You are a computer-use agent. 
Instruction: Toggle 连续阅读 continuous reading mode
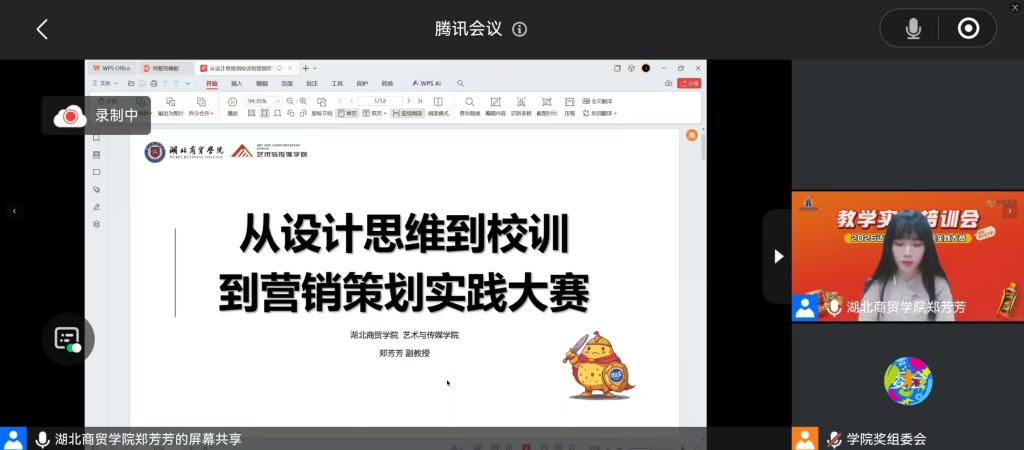(408, 114)
